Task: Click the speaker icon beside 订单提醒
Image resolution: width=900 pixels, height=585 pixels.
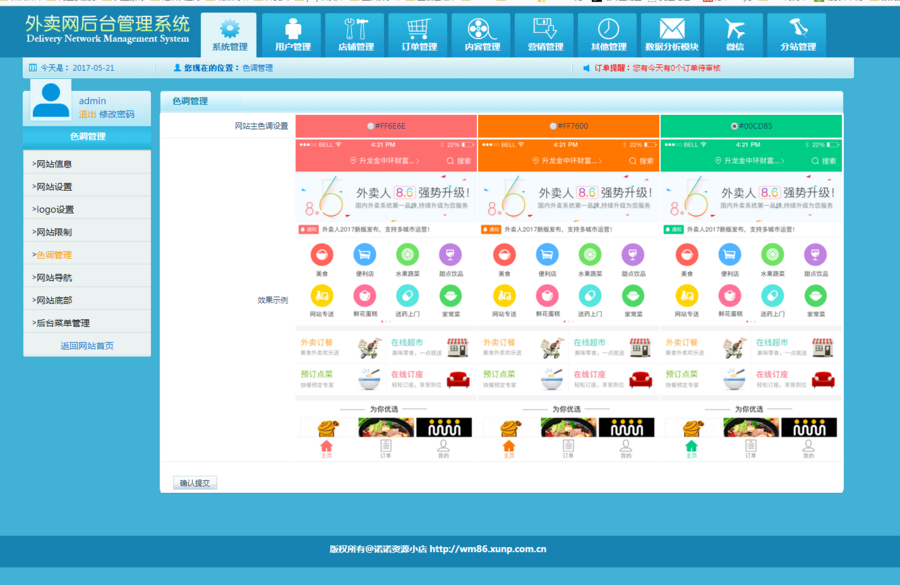Action: pyautogui.click(x=586, y=68)
